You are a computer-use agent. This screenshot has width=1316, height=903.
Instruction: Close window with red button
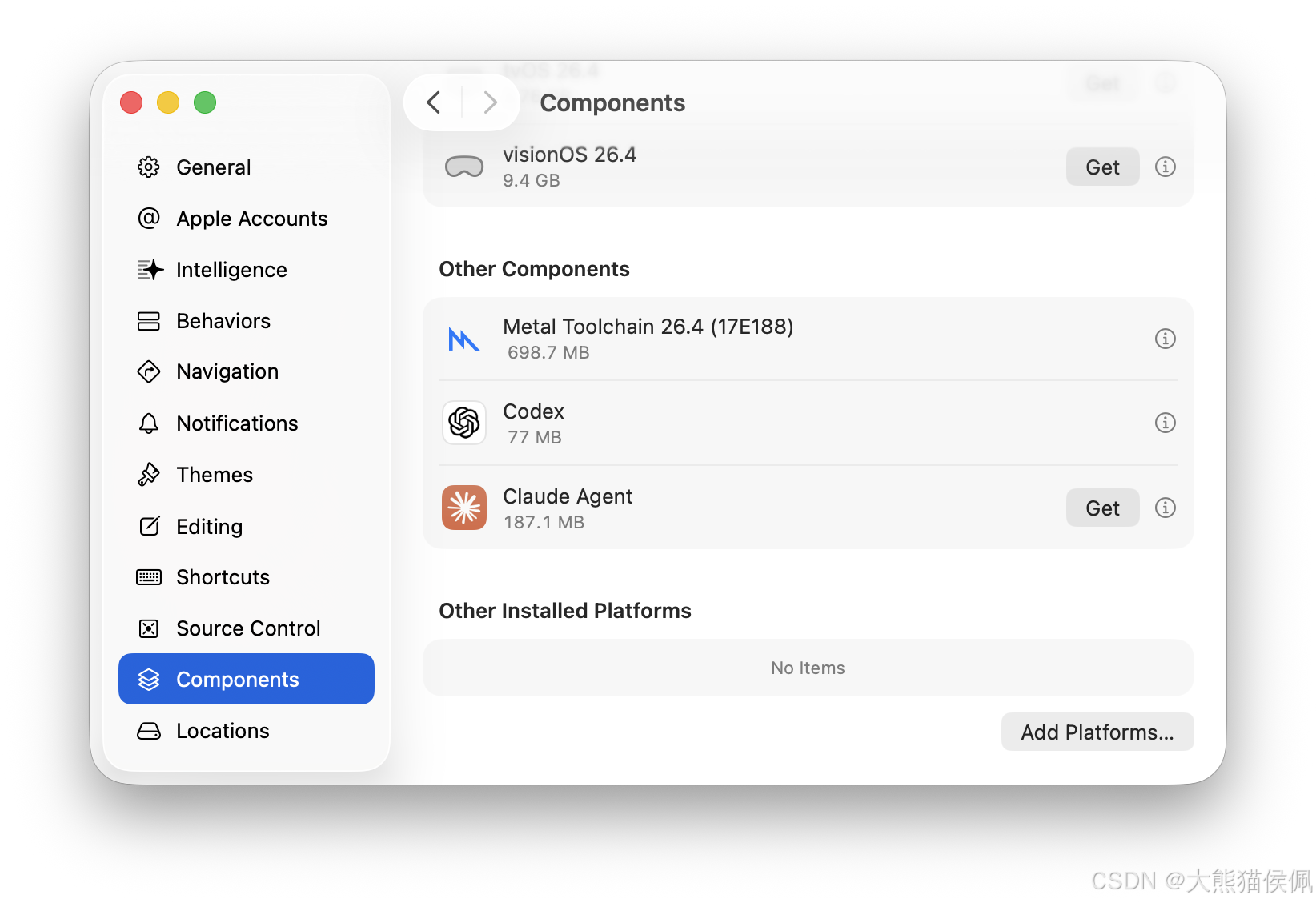[131, 102]
